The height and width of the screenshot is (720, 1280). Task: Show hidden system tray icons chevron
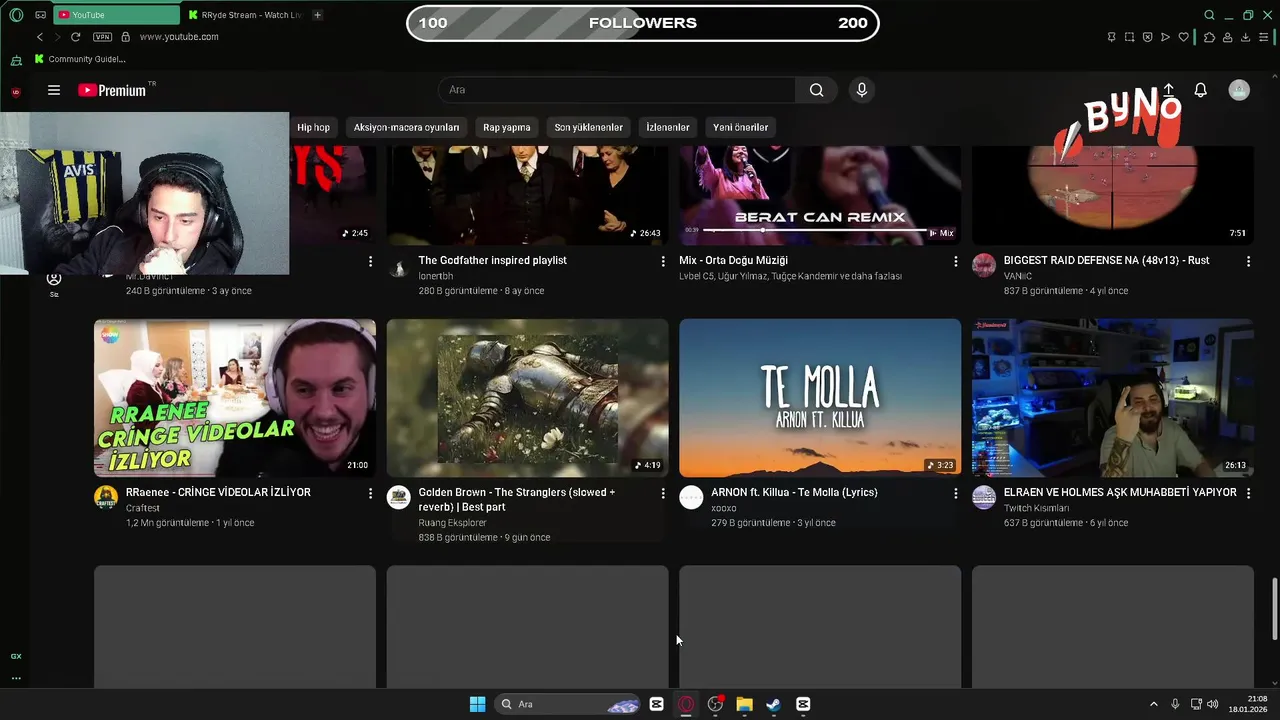click(x=1153, y=704)
